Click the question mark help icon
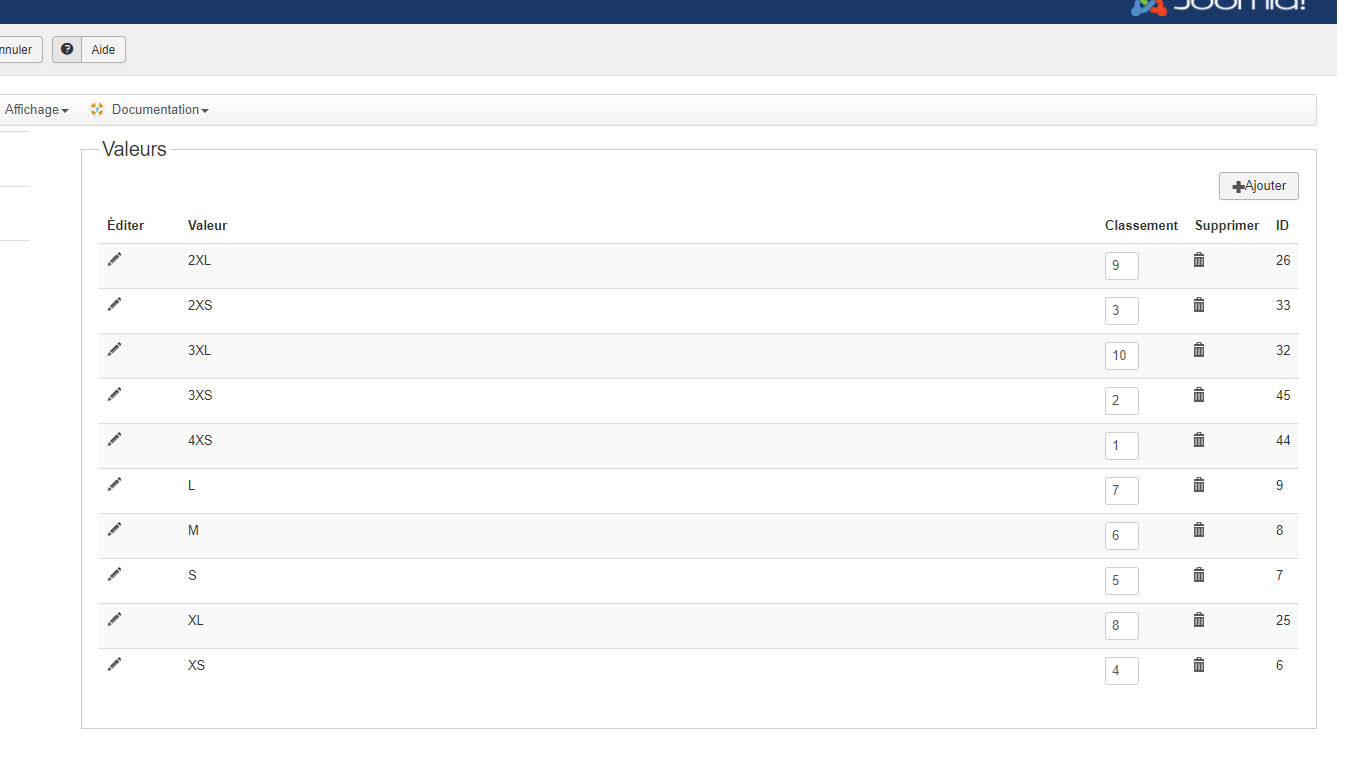 click(x=67, y=49)
